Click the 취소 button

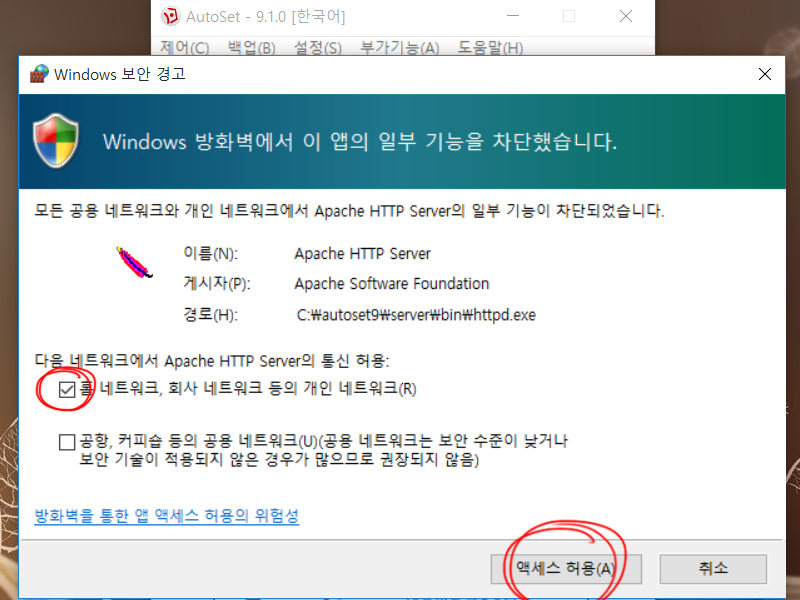(x=713, y=569)
